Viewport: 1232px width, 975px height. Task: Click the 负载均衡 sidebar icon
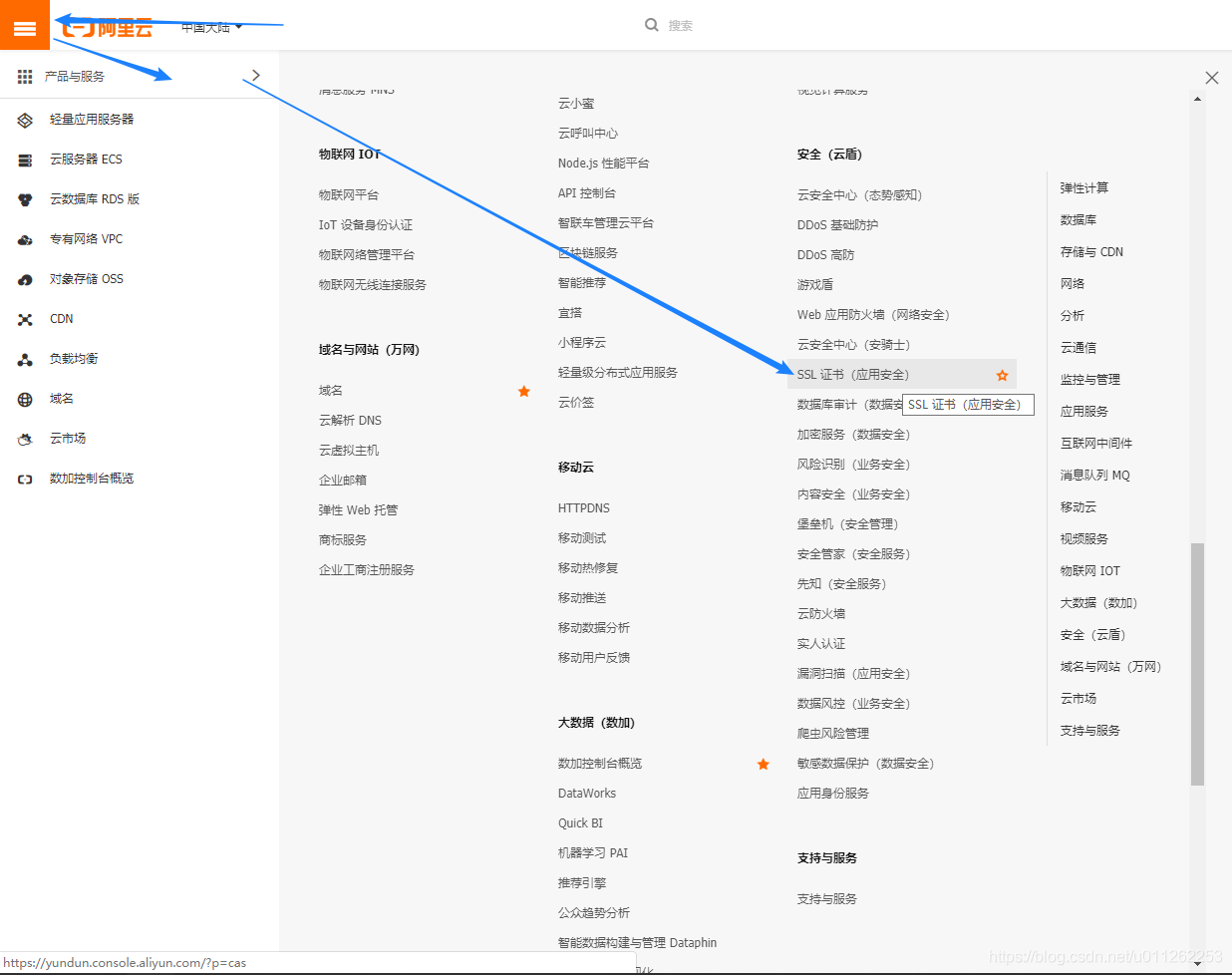pos(25,359)
